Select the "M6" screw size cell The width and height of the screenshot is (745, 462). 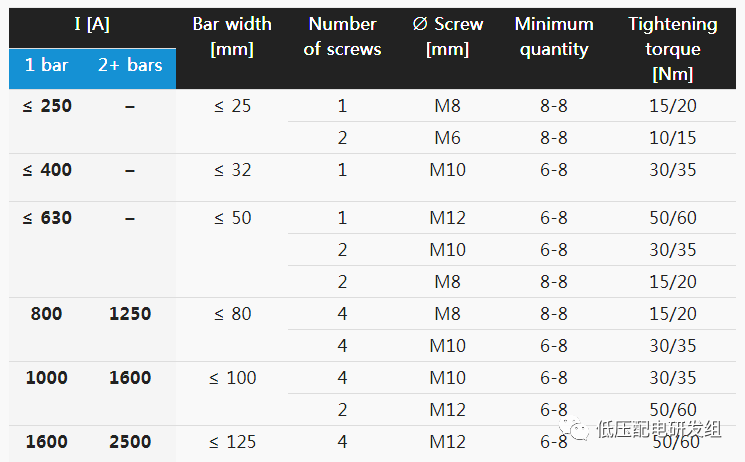447,138
